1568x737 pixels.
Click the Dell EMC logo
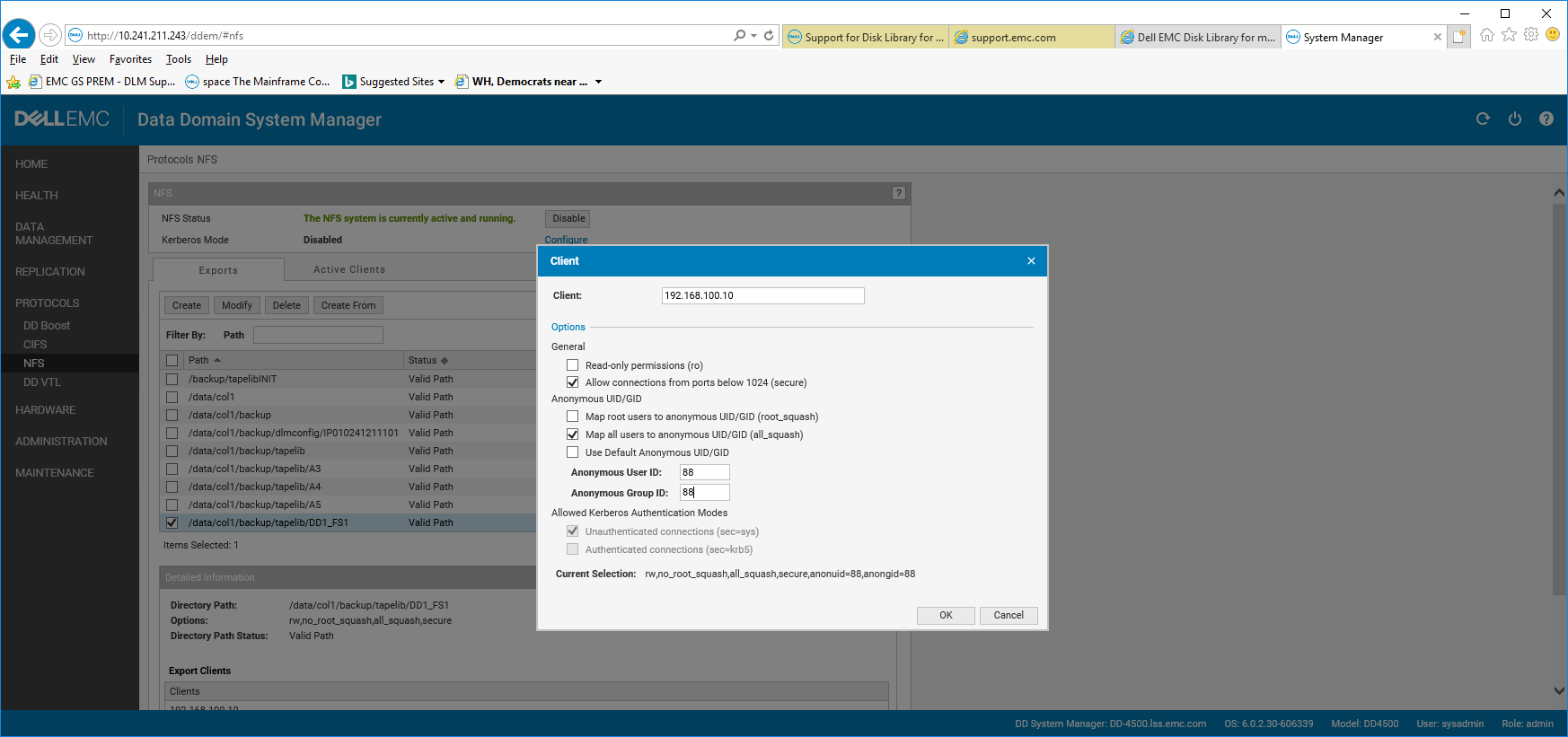pos(62,118)
